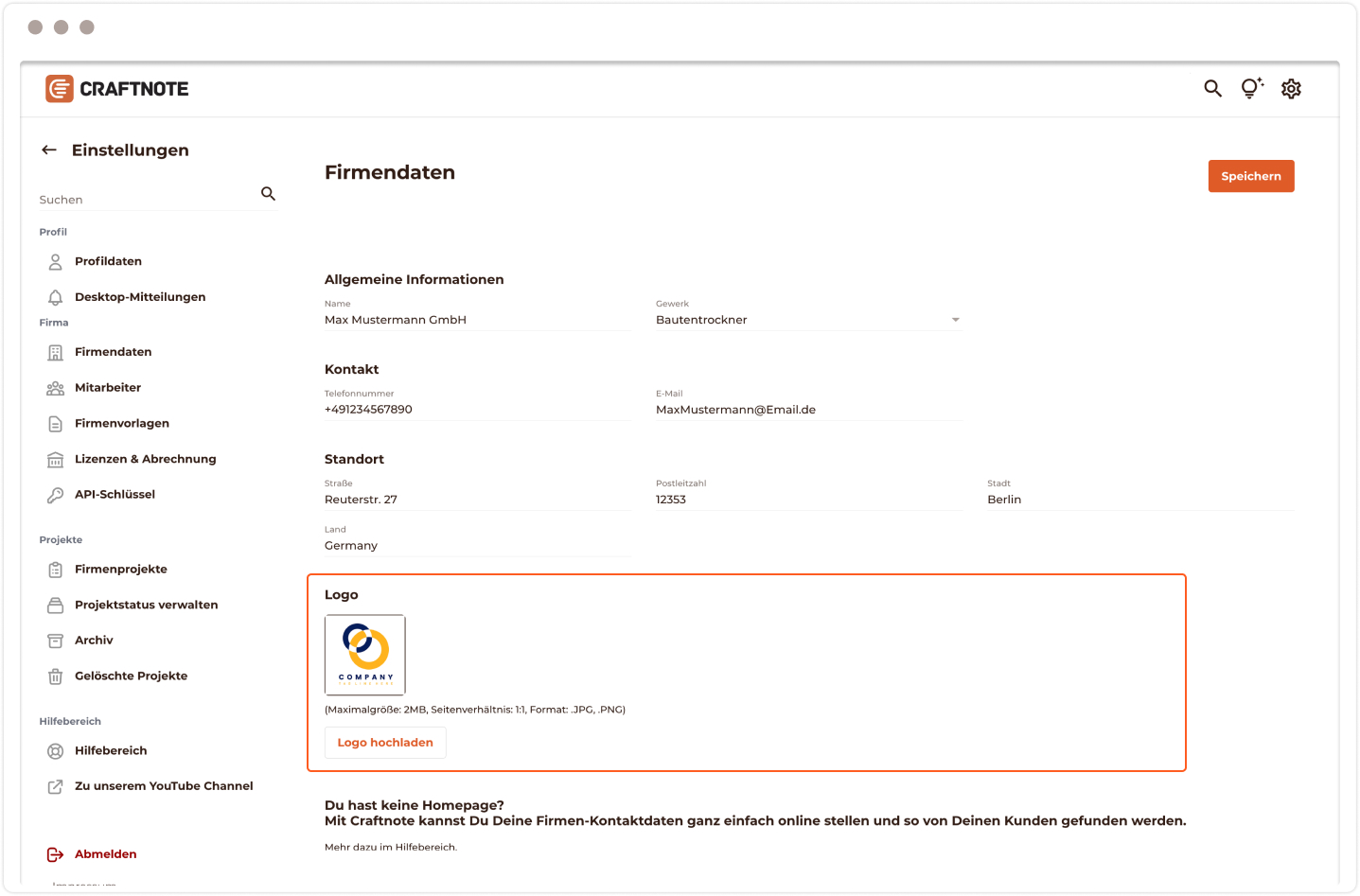Viewport: 1360px width, 896px height.
Task: Open Gelöschte Projekte trash page
Action: pyautogui.click(x=131, y=676)
